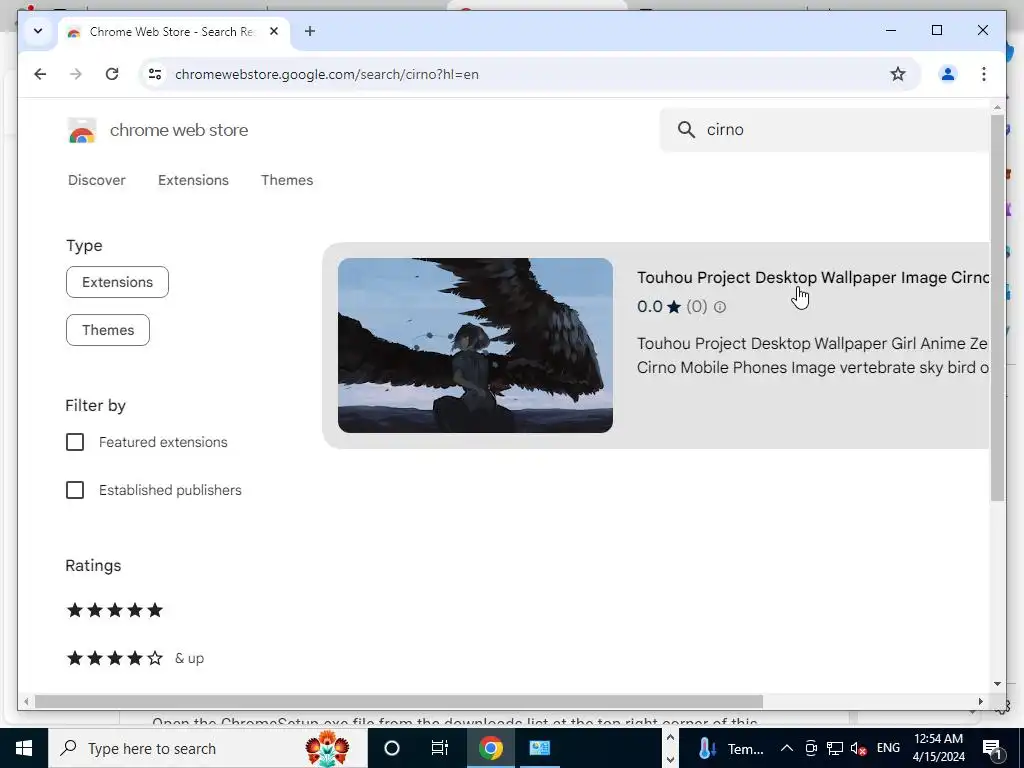This screenshot has height=768, width=1024.
Task: Click the forward navigation arrow
Action: [x=76, y=74]
